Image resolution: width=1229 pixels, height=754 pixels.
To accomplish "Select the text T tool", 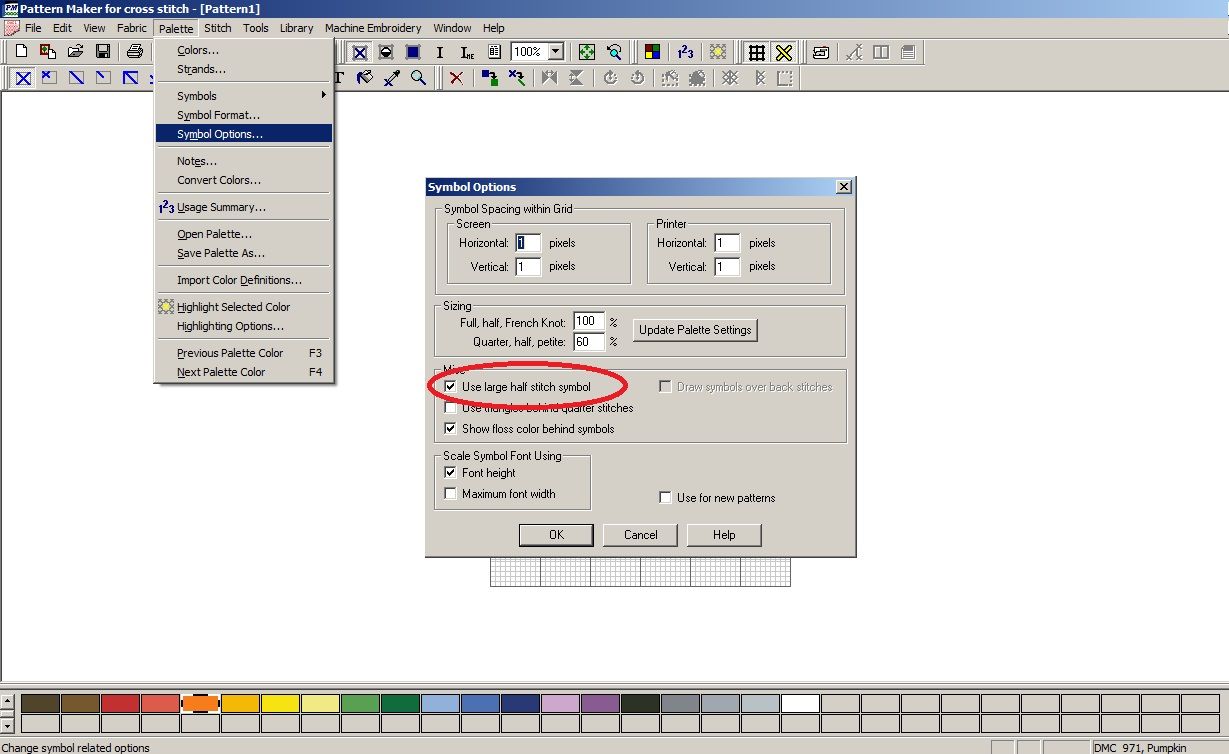I will [x=340, y=77].
